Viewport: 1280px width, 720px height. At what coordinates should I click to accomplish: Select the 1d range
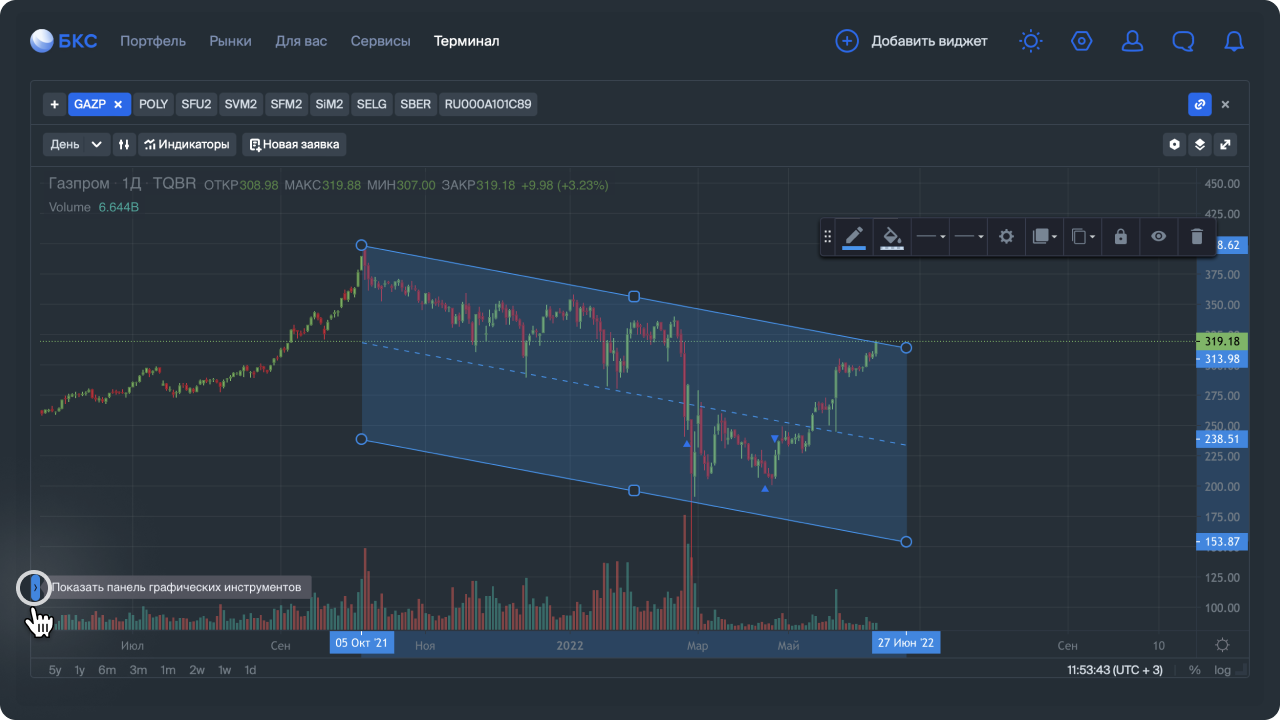pyautogui.click(x=251, y=670)
